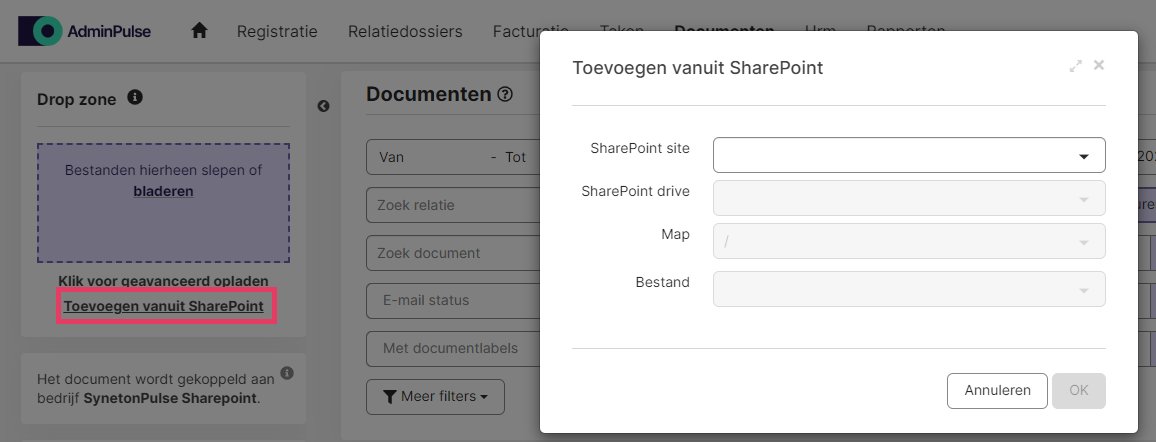Image resolution: width=1156 pixels, height=442 pixels.
Task: Open the Relatiedossiers menu
Action: (405, 32)
